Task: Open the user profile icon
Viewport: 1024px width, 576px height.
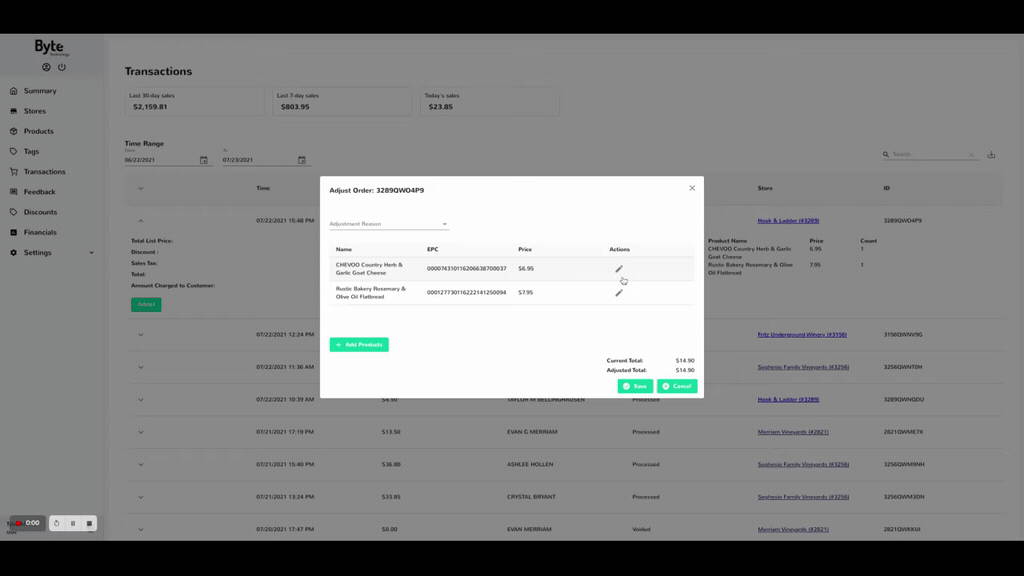Action: pos(46,67)
